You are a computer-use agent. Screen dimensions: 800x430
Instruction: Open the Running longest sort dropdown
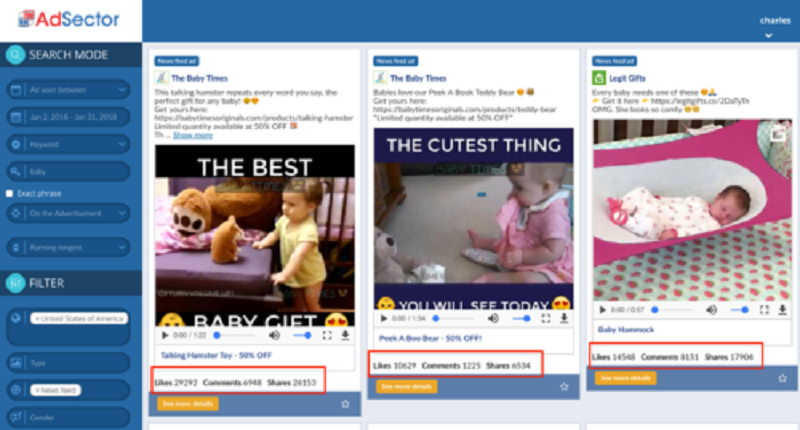68,247
